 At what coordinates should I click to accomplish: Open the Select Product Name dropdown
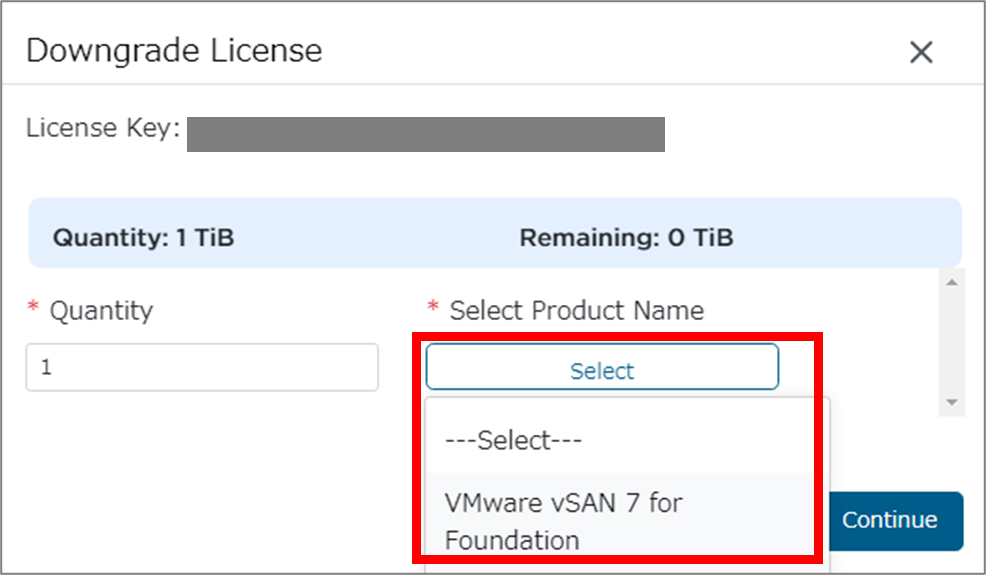602,367
